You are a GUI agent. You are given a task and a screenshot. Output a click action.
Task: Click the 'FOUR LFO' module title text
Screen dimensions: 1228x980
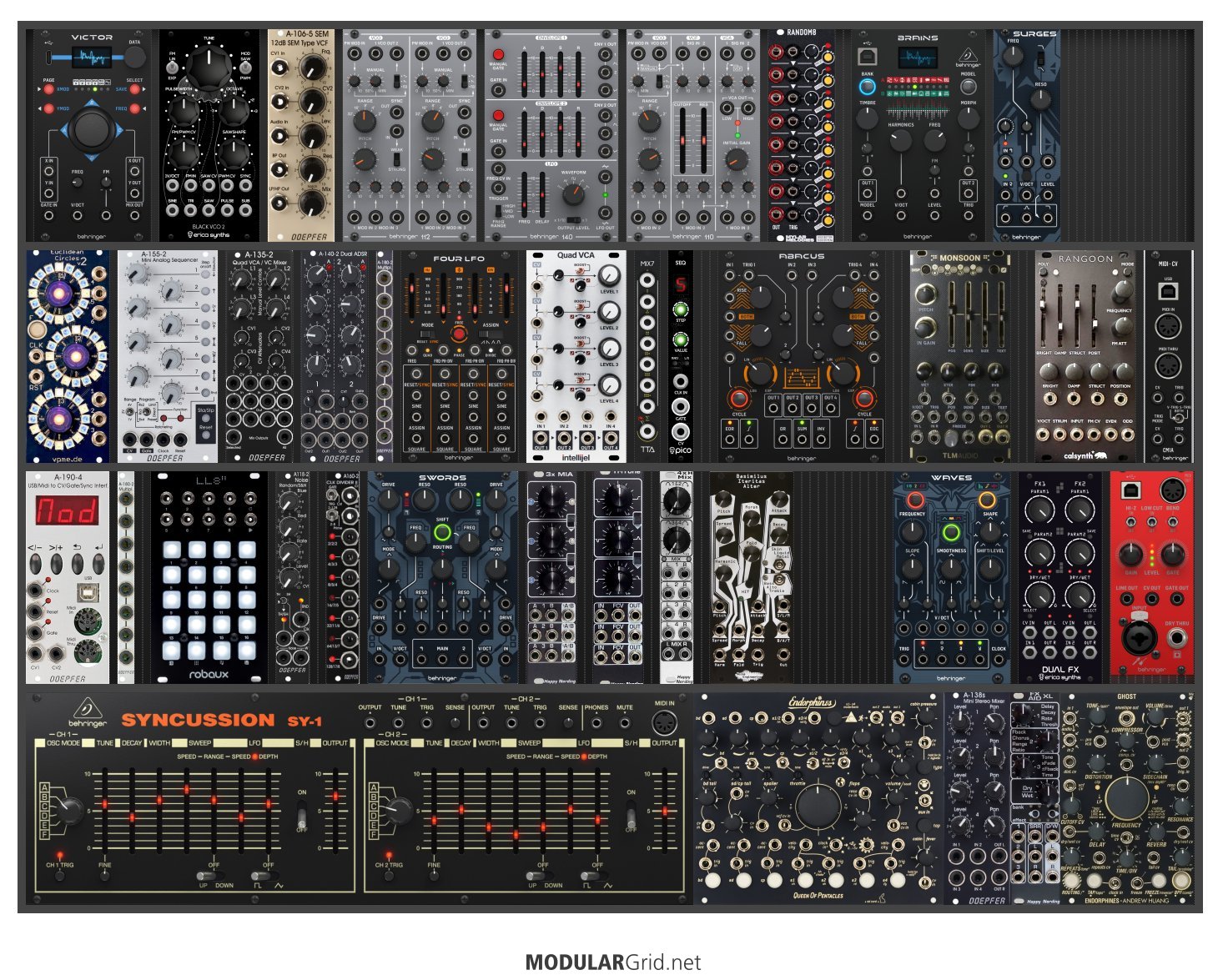pos(459,259)
